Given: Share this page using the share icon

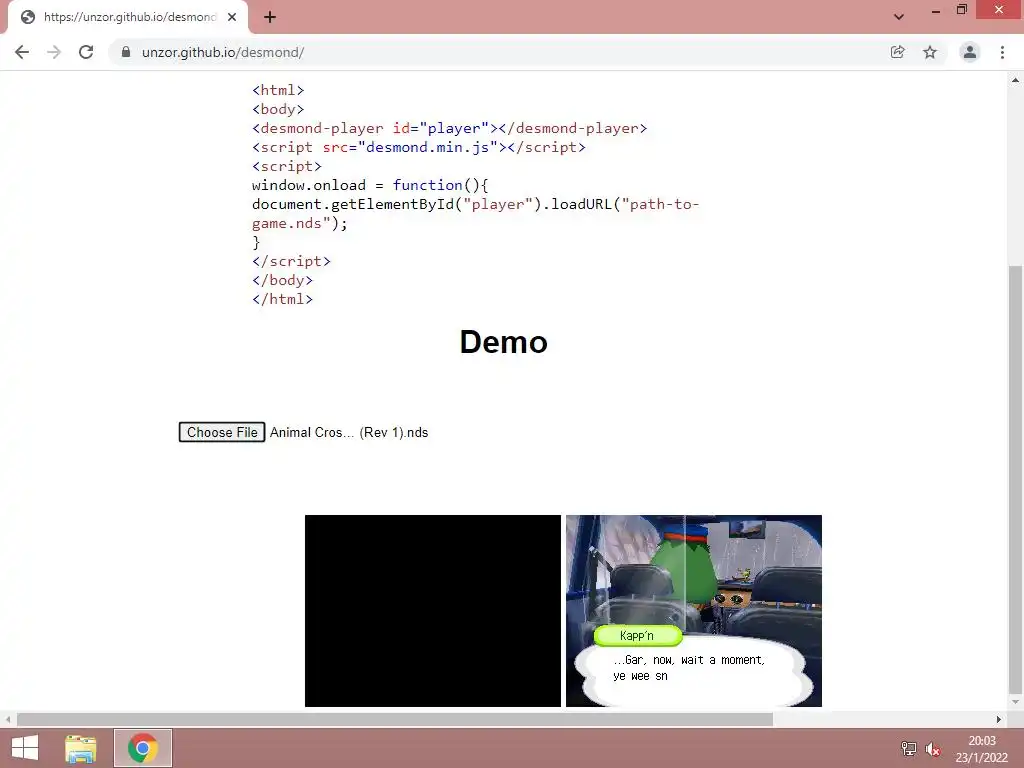Looking at the screenshot, I should click(x=897, y=52).
